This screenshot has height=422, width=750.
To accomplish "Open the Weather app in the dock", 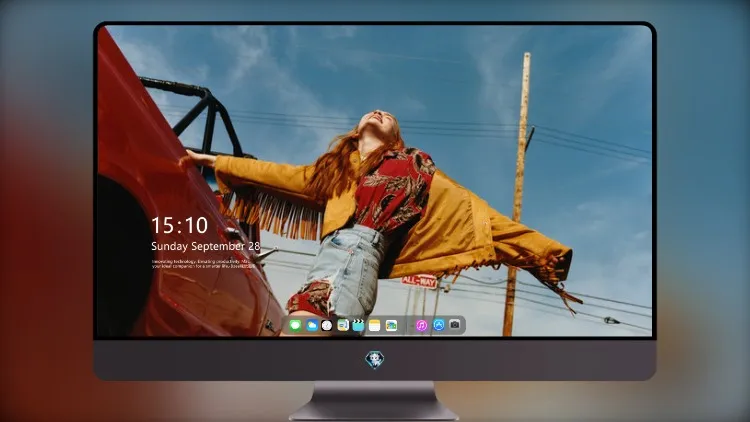I will 311,325.
